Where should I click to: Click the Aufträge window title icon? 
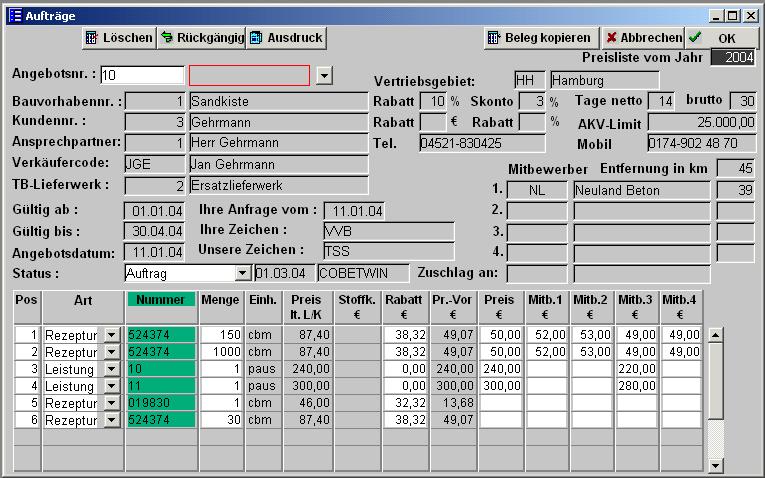(14, 16)
